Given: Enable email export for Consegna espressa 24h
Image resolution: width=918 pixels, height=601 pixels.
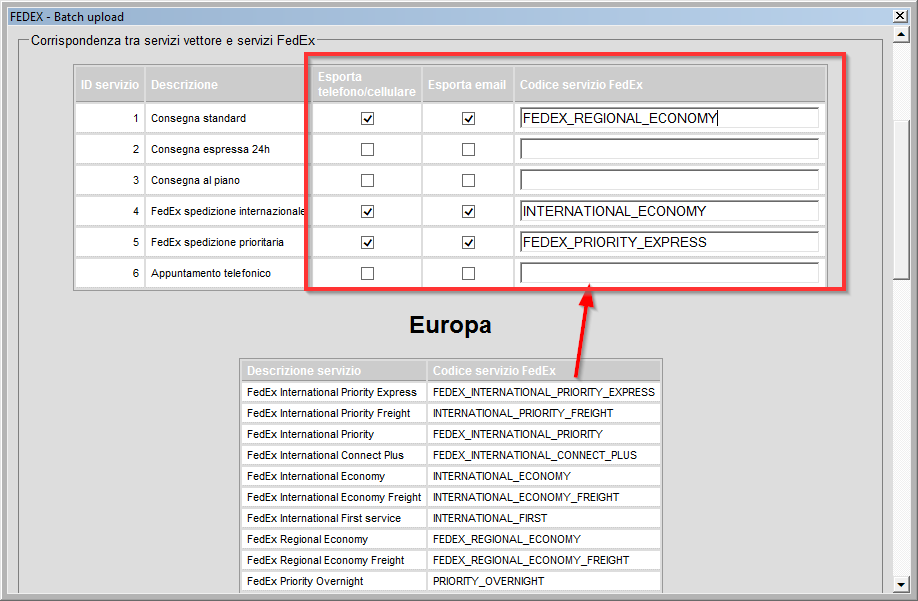Looking at the screenshot, I should click(x=468, y=150).
